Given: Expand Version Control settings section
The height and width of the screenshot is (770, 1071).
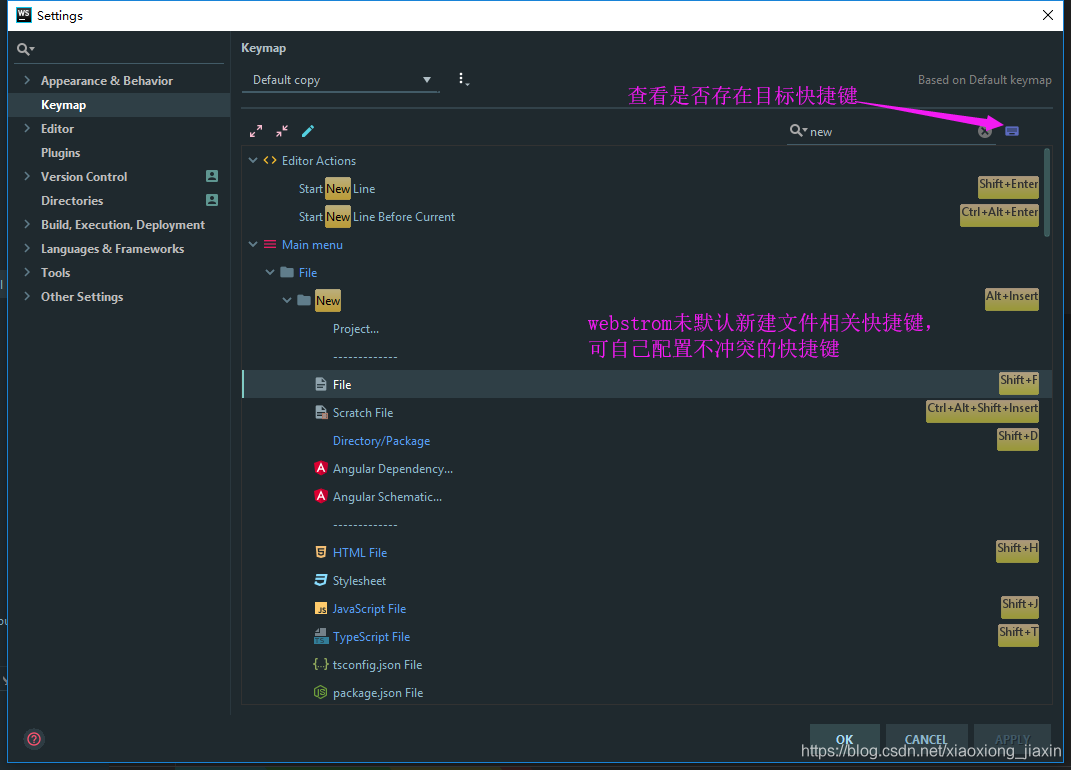Looking at the screenshot, I should tap(27, 176).
